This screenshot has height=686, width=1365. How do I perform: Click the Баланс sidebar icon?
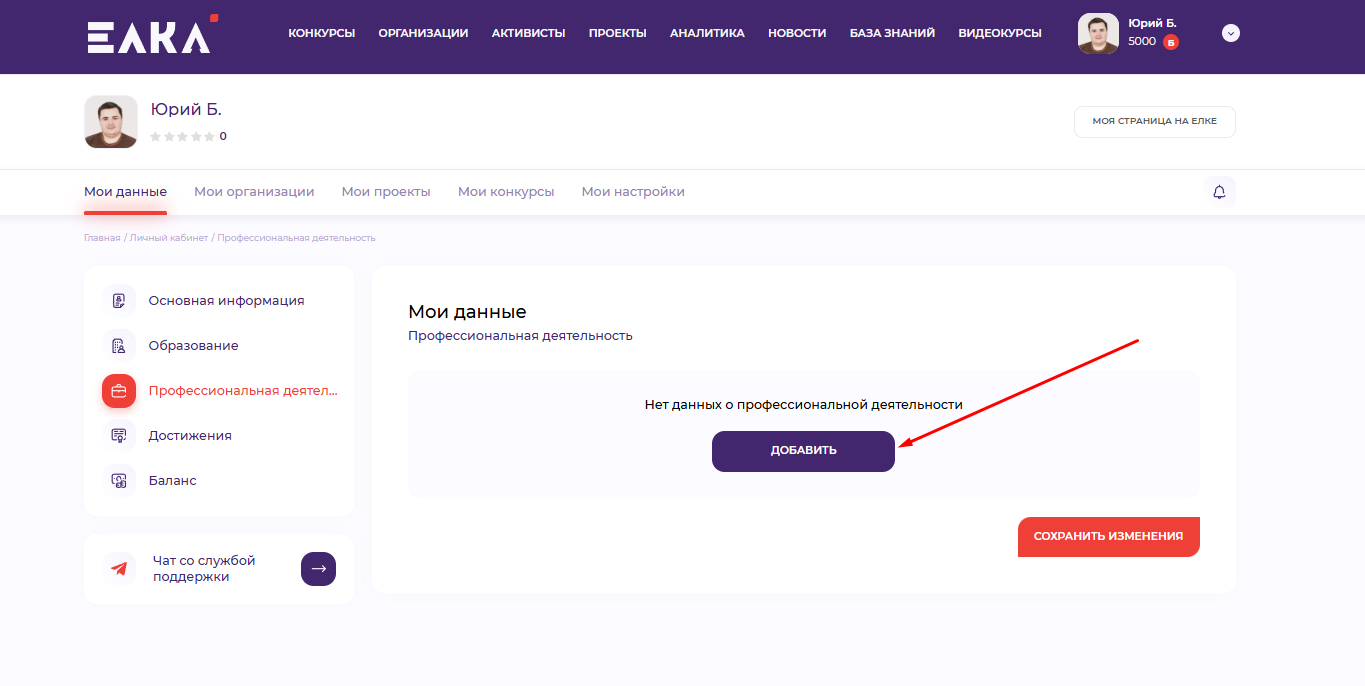click(x=119, y=481)
